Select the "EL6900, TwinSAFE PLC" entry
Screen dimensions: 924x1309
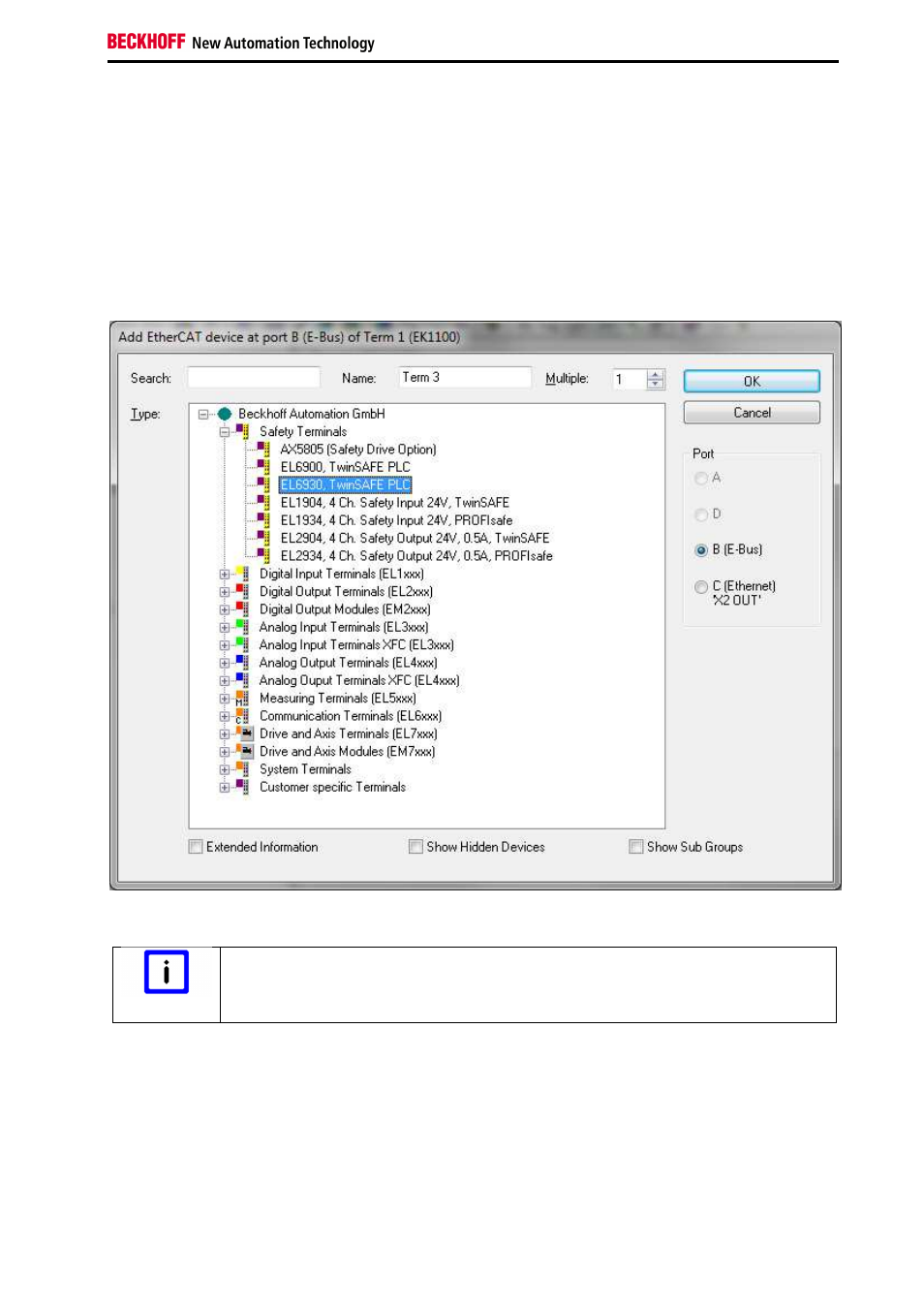346,467
